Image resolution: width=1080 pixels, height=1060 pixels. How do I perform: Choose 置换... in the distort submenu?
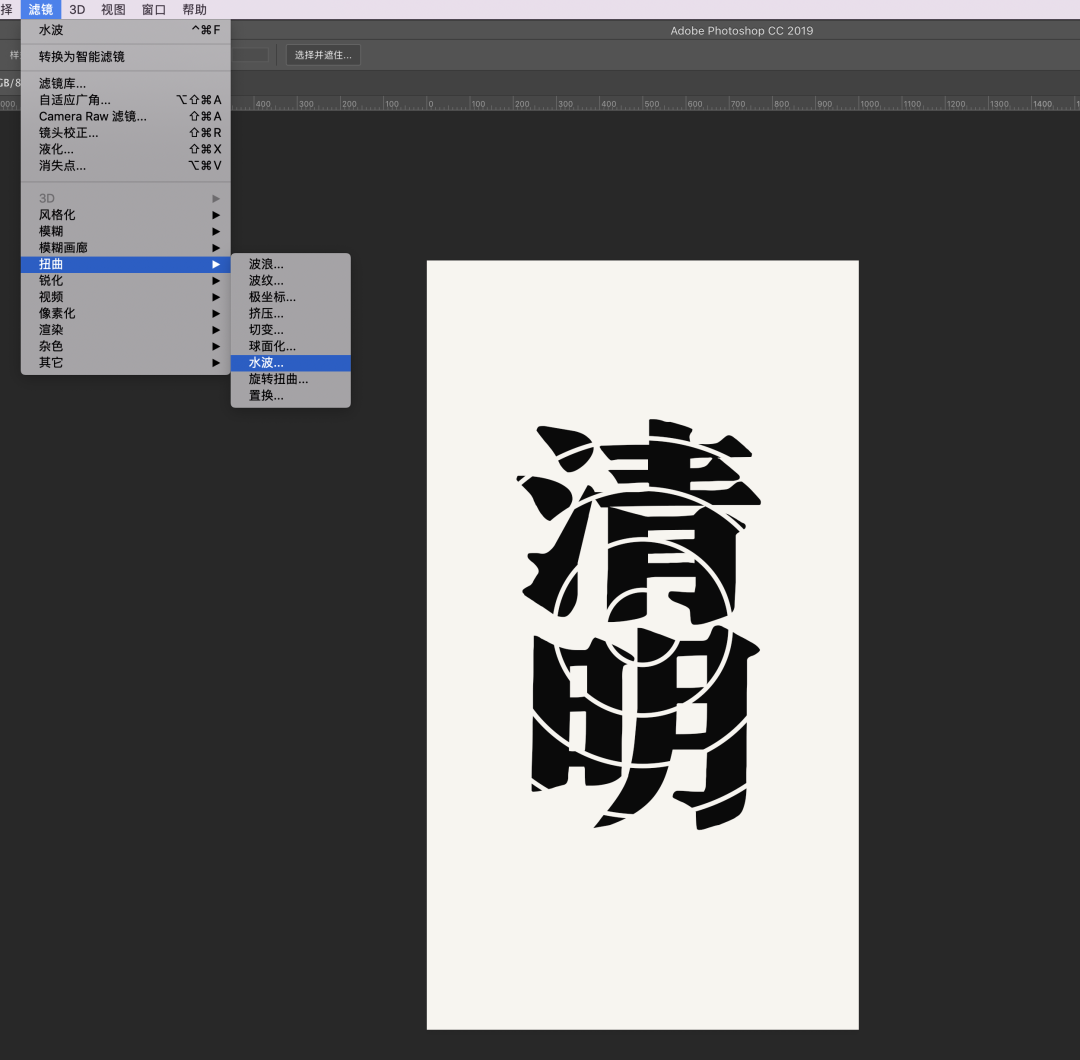click(x=266, y=396)
